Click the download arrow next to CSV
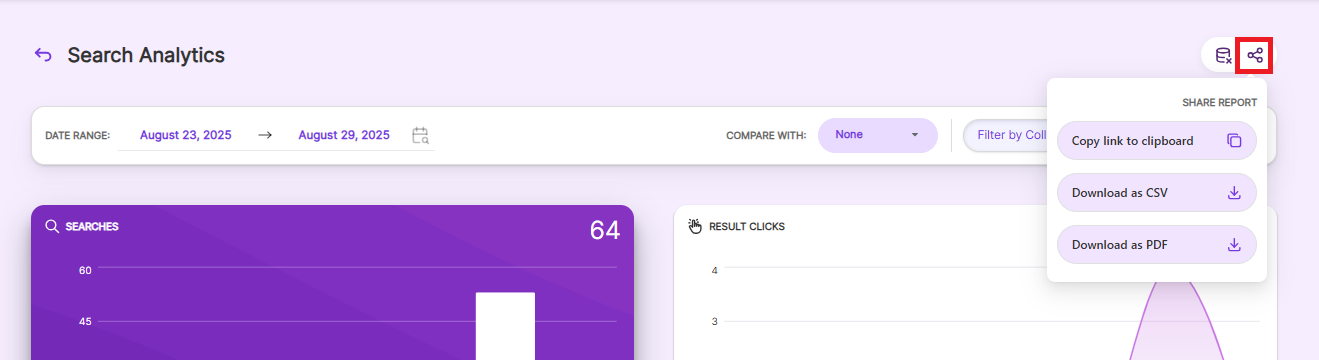 click(1234, 192)
